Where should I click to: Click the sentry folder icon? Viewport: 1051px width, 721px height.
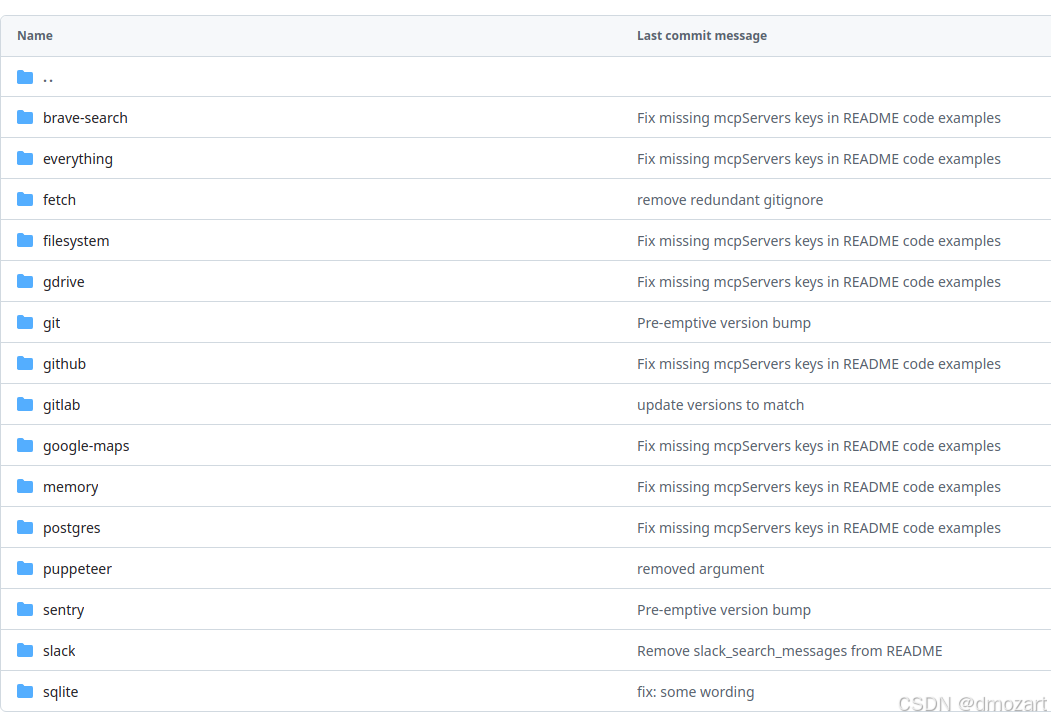pyautogui.click(x=25, y=610)
